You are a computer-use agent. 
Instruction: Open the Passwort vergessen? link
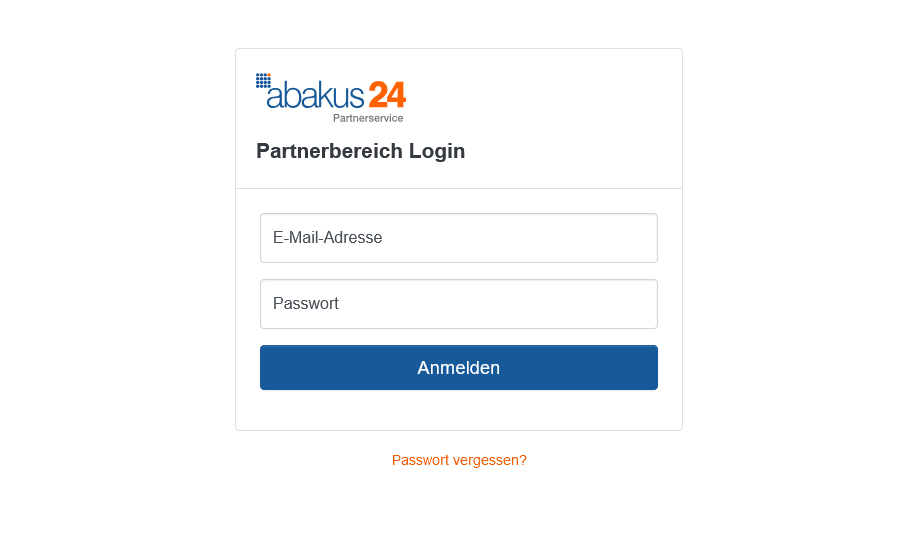tap(459, 460)
